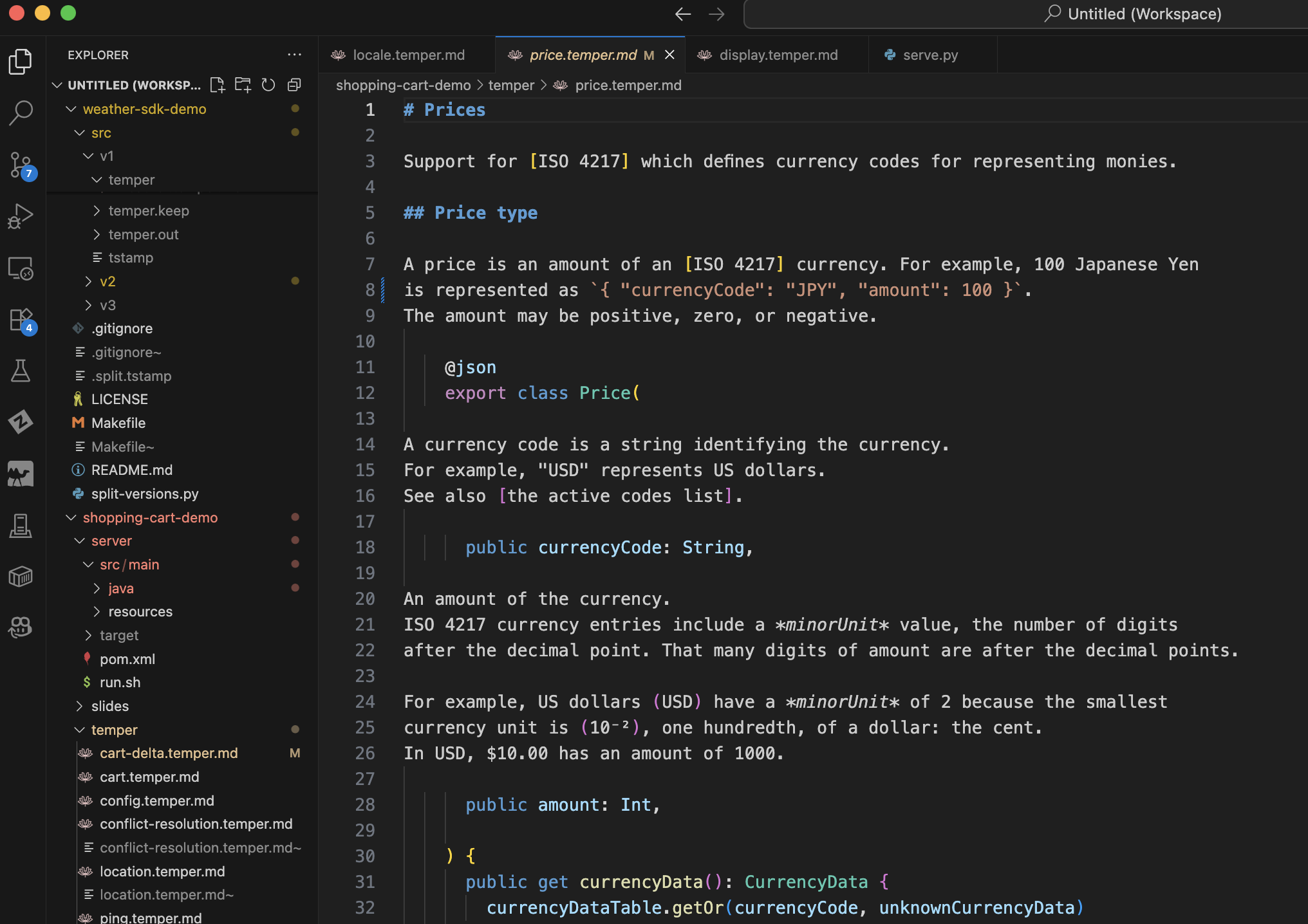Viewport: 1308px width, 924px height.
Task: Click New Folder icon in explorer header
Action: tap(243, 85)
